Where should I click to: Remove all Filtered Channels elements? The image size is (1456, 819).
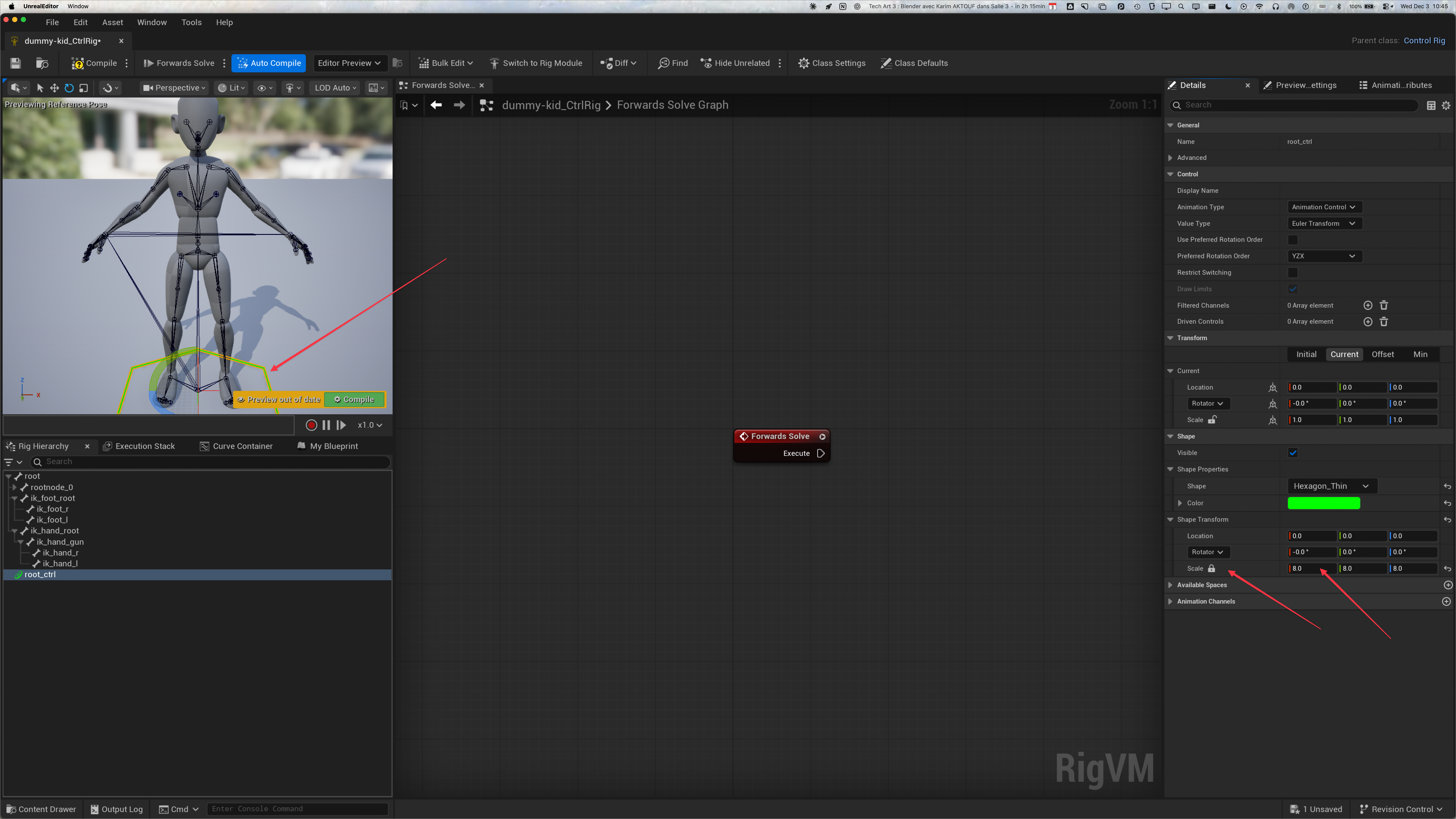pos(1384,305)
